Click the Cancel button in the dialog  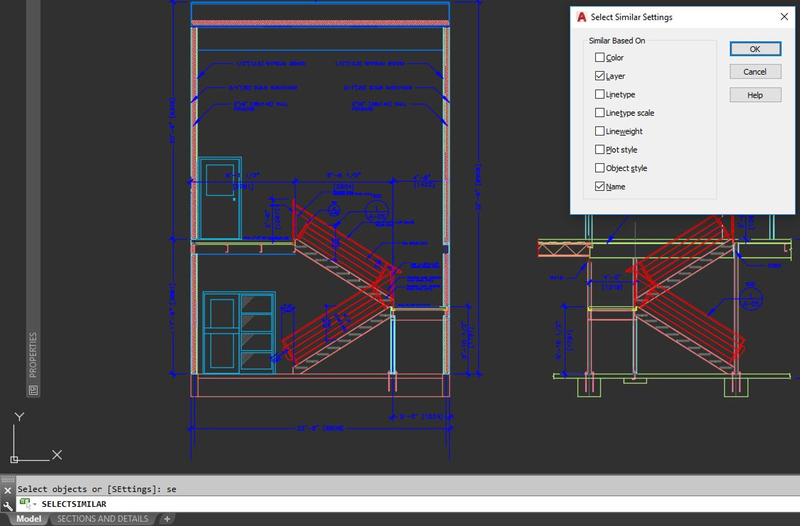pyautogui.click(x=755, y=72)
